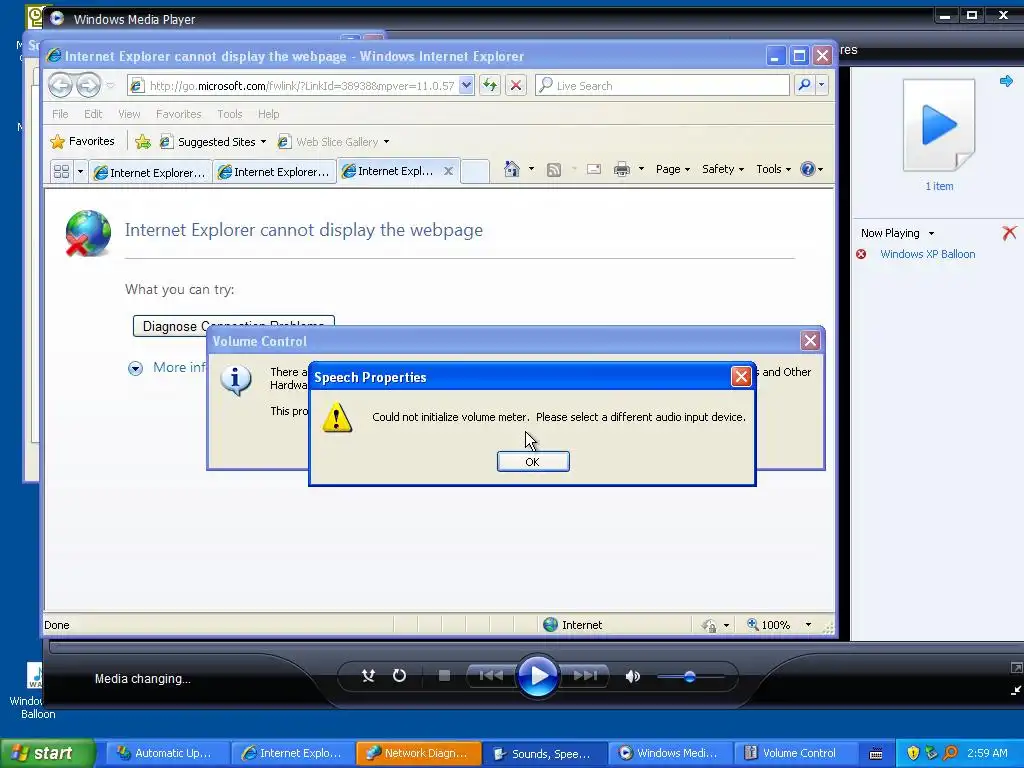1024x768 pixels.
Task: Switch to first Internet Explorer tab
Action: pyautogui.click(x=150, y=172)
